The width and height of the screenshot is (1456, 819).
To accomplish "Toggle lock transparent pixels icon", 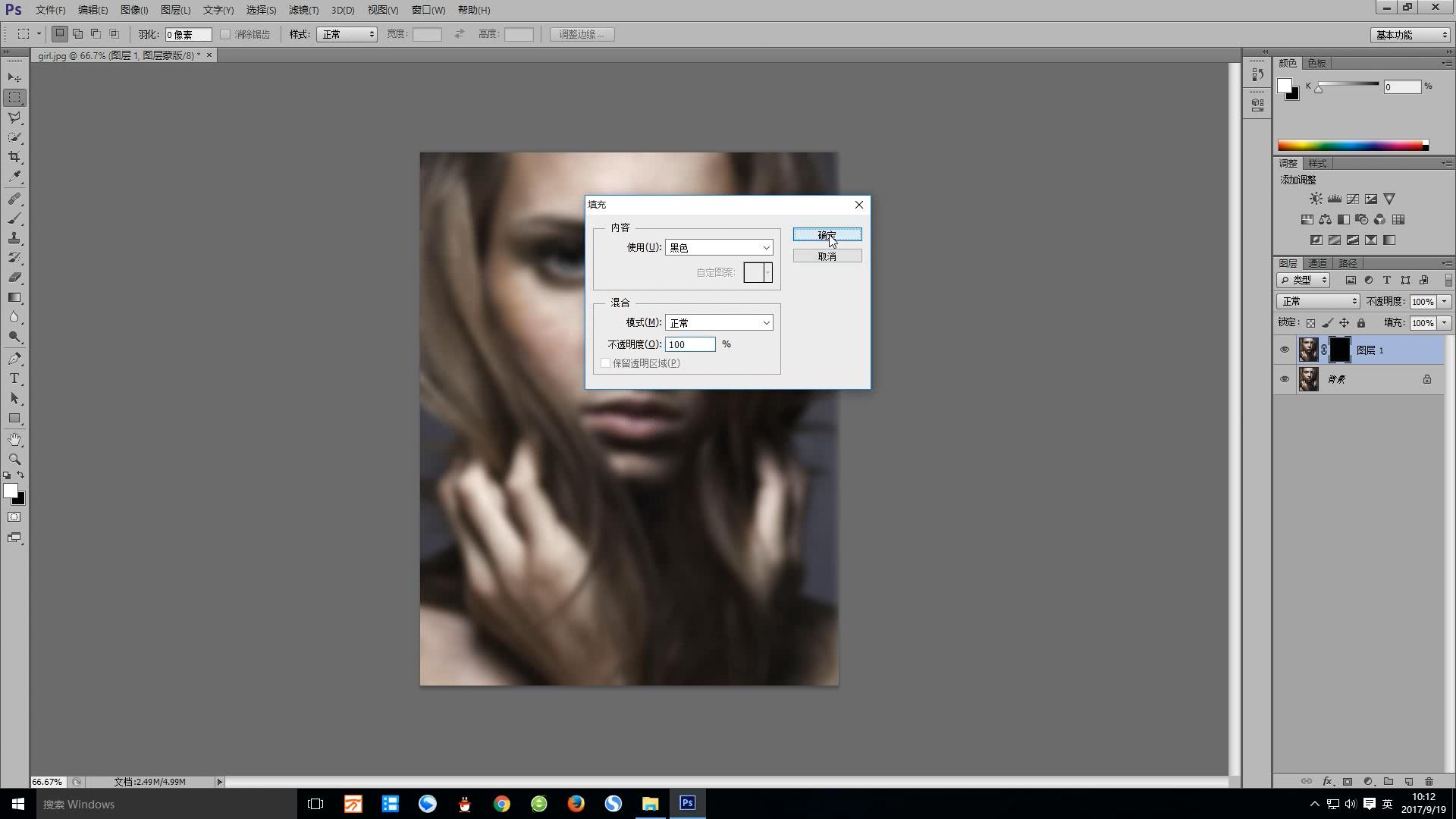I will 1310,323.
